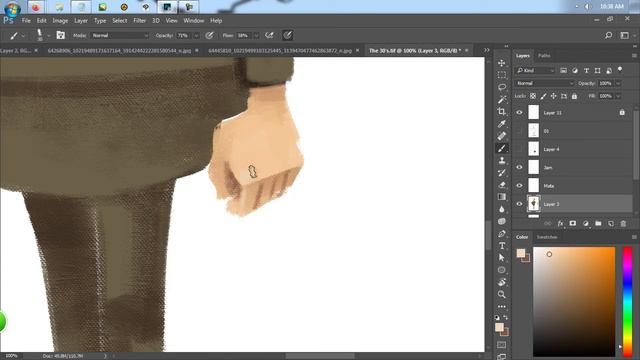
Task: Open the layer blend mode dropdown
Action: coord(544,83)
